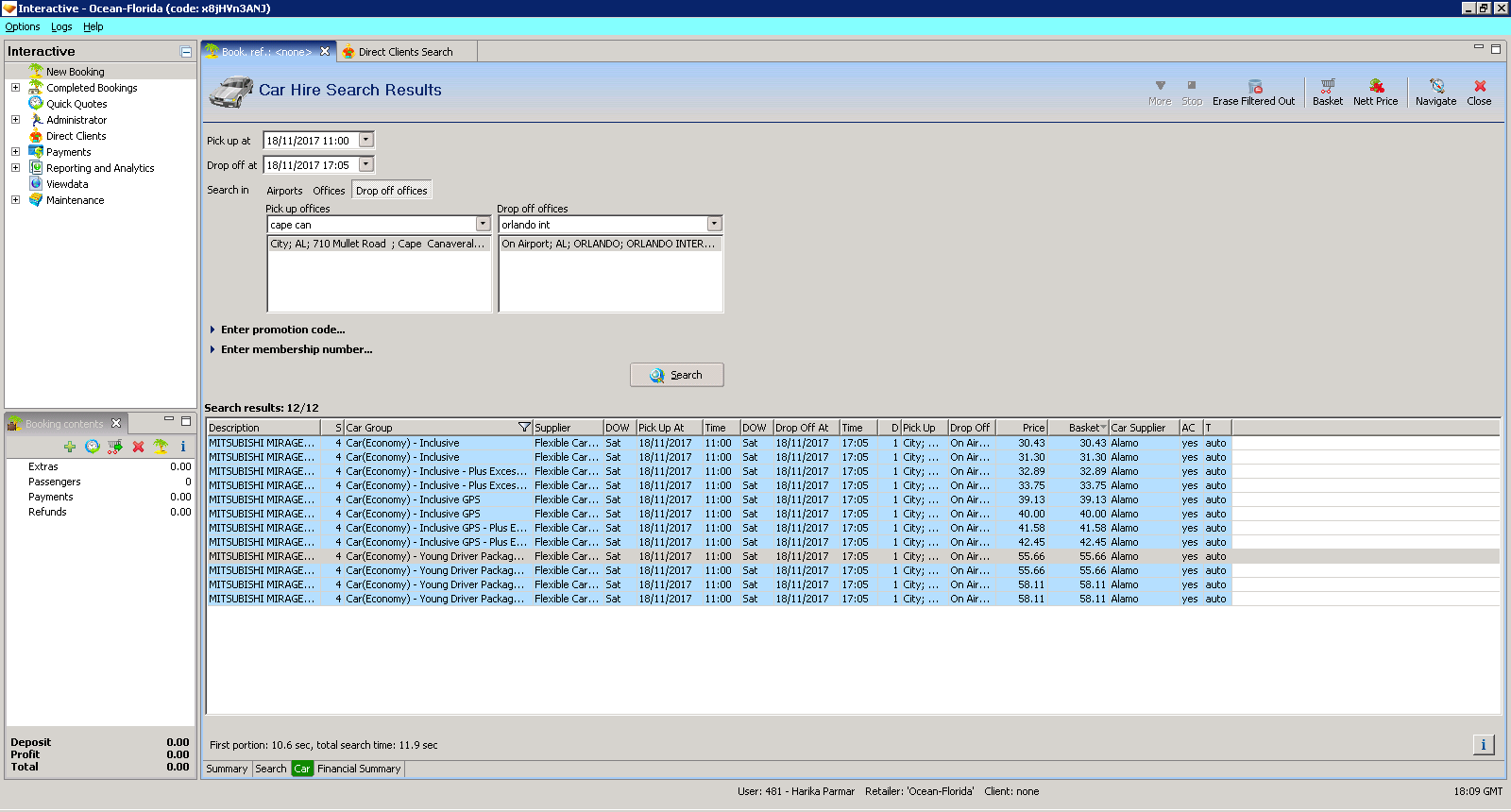Click the Search button
The width and height of the screenshot is (1511, 812).
[676, 375]
